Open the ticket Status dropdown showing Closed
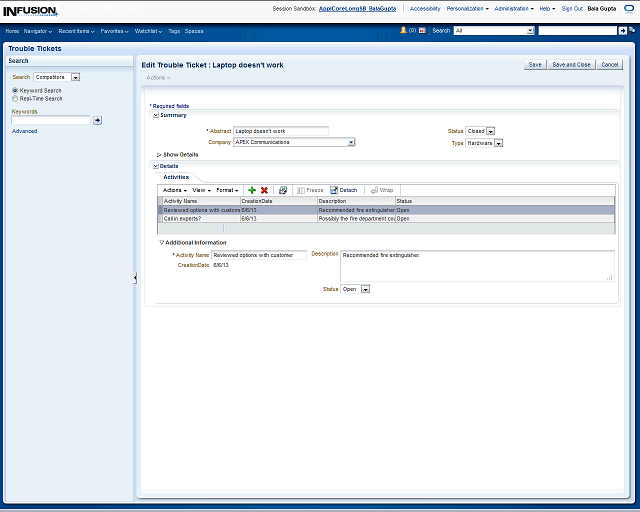The image size is (640, 512). (x=492, y=131)
